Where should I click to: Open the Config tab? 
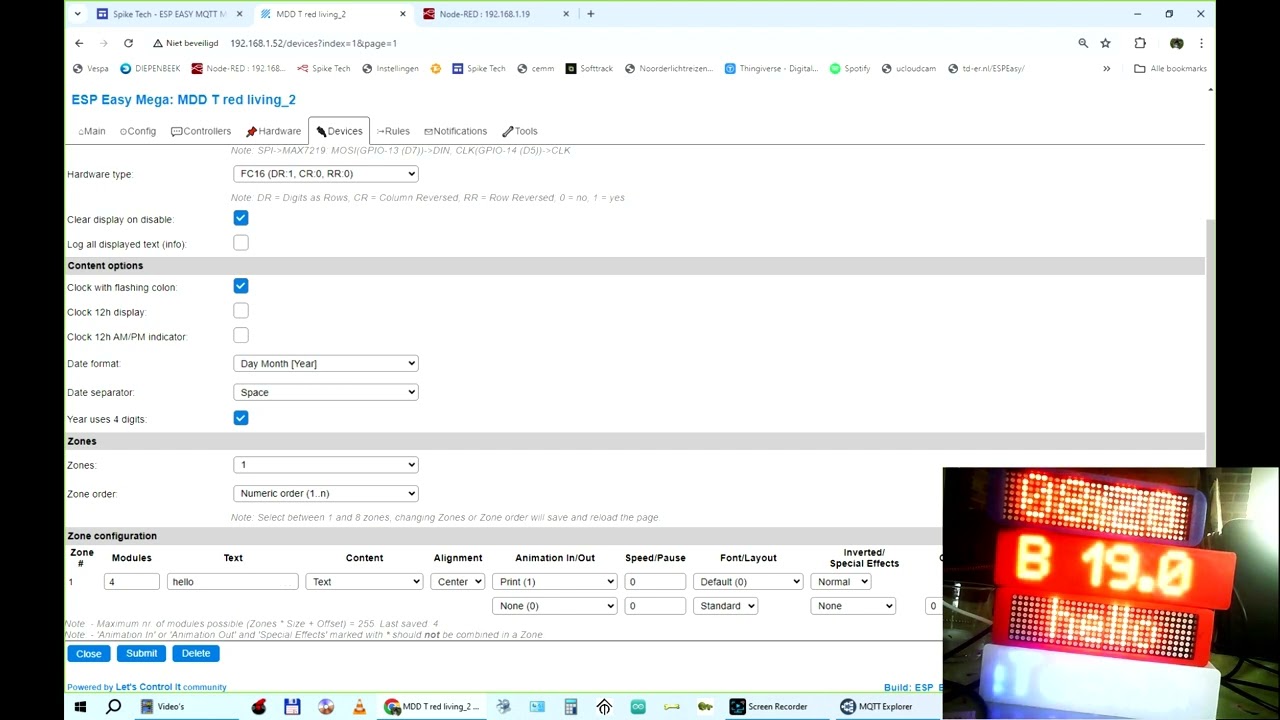[138, 131]
